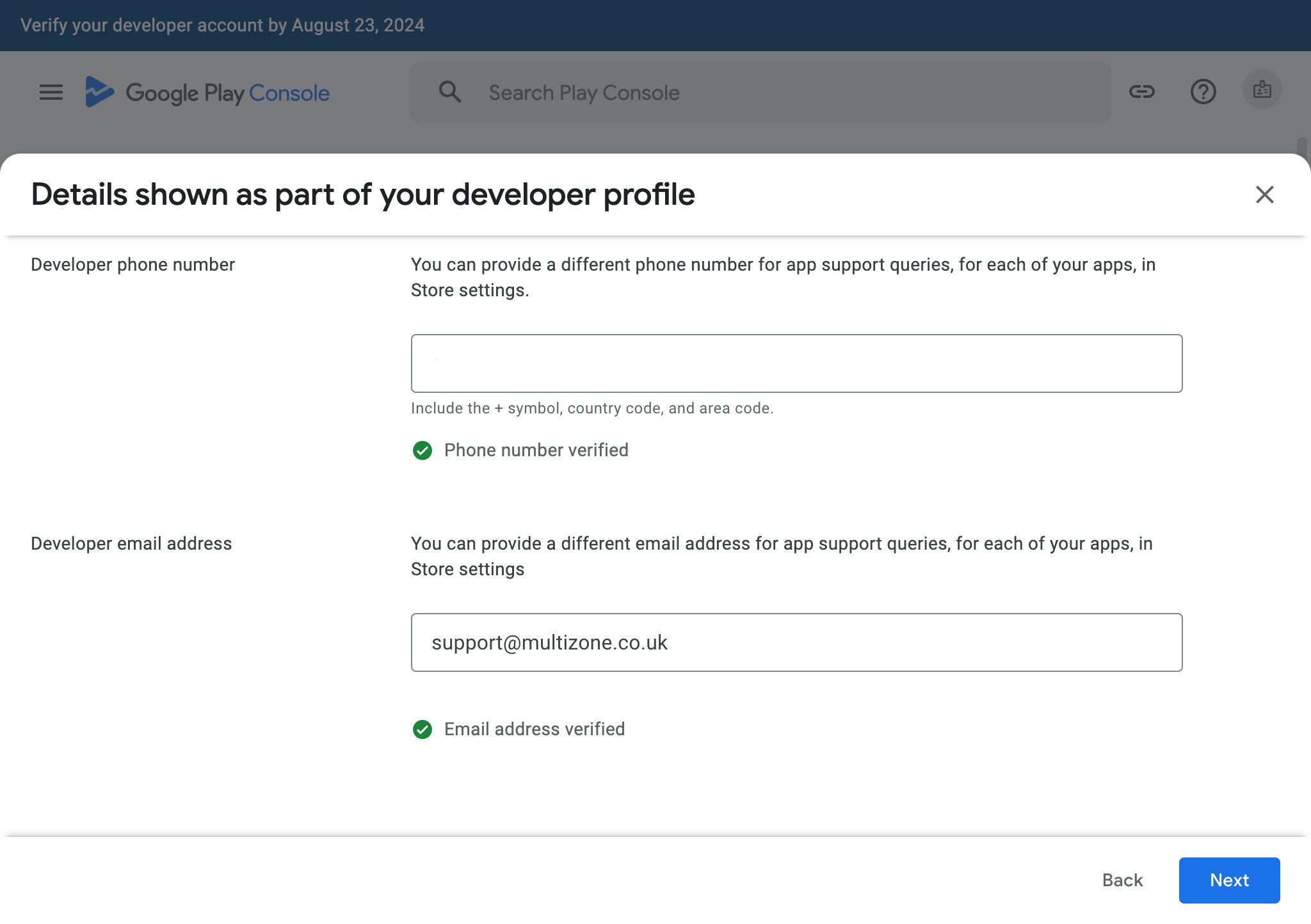Click the green phone verification checkmark

click(422, 450)
